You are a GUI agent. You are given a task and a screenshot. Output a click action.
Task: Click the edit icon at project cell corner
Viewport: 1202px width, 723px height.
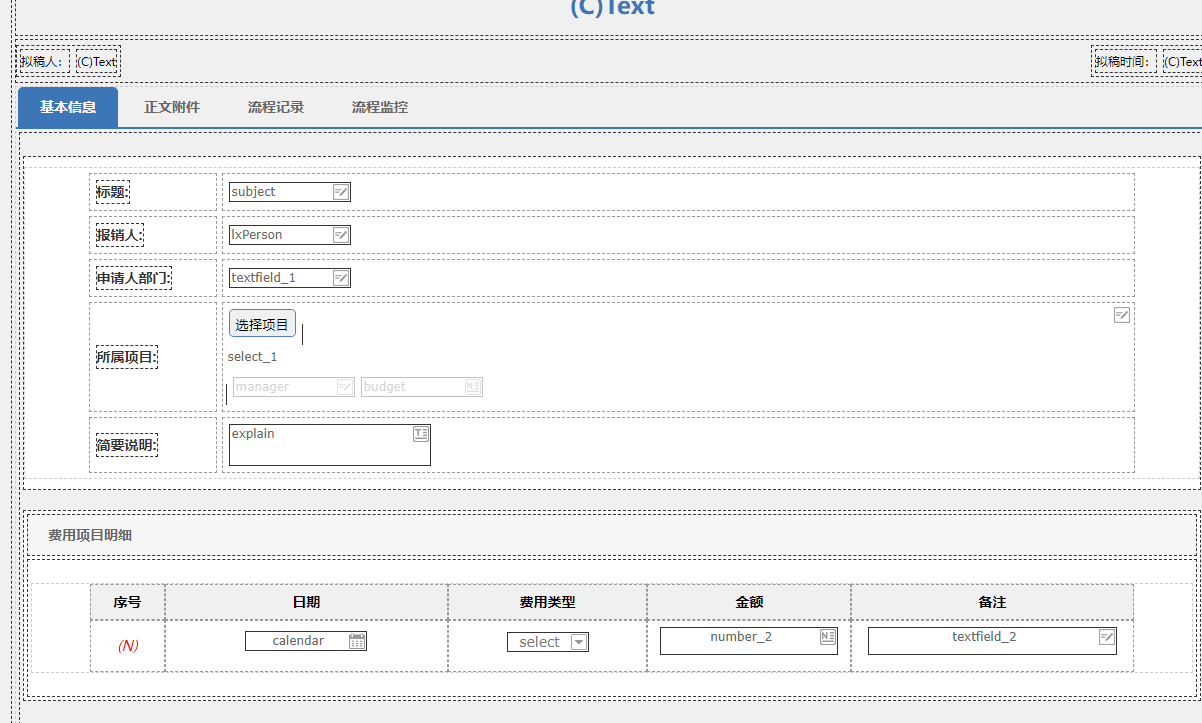[x=1122, y=315]
